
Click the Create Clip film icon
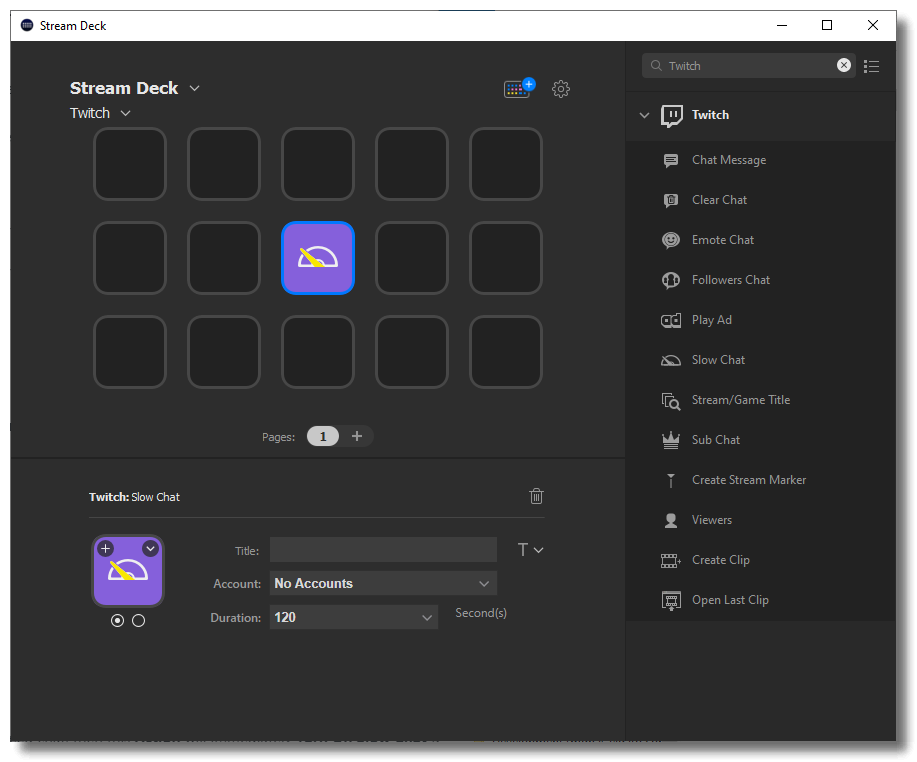671,560
